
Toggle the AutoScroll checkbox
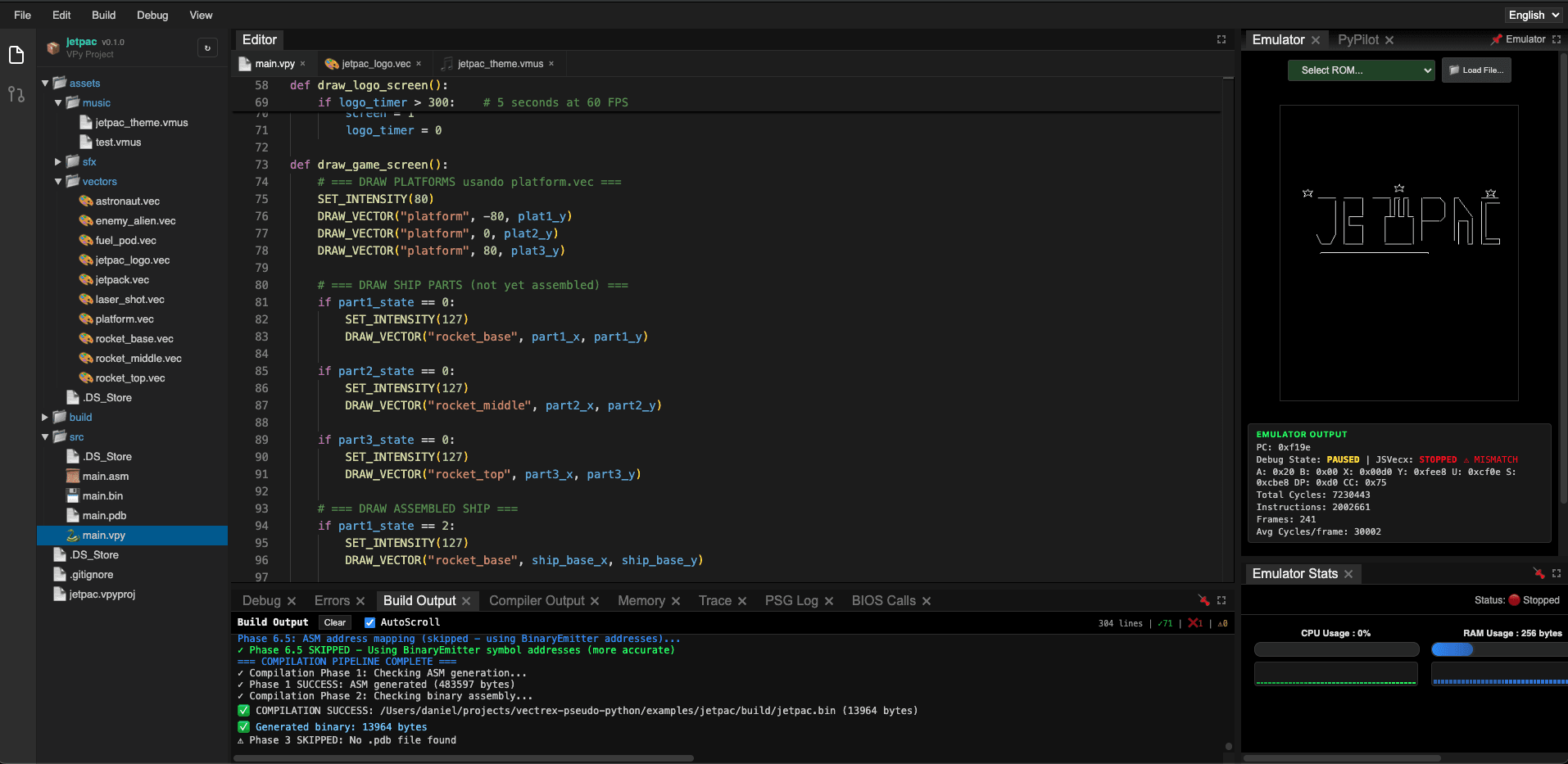pos(369,622)
